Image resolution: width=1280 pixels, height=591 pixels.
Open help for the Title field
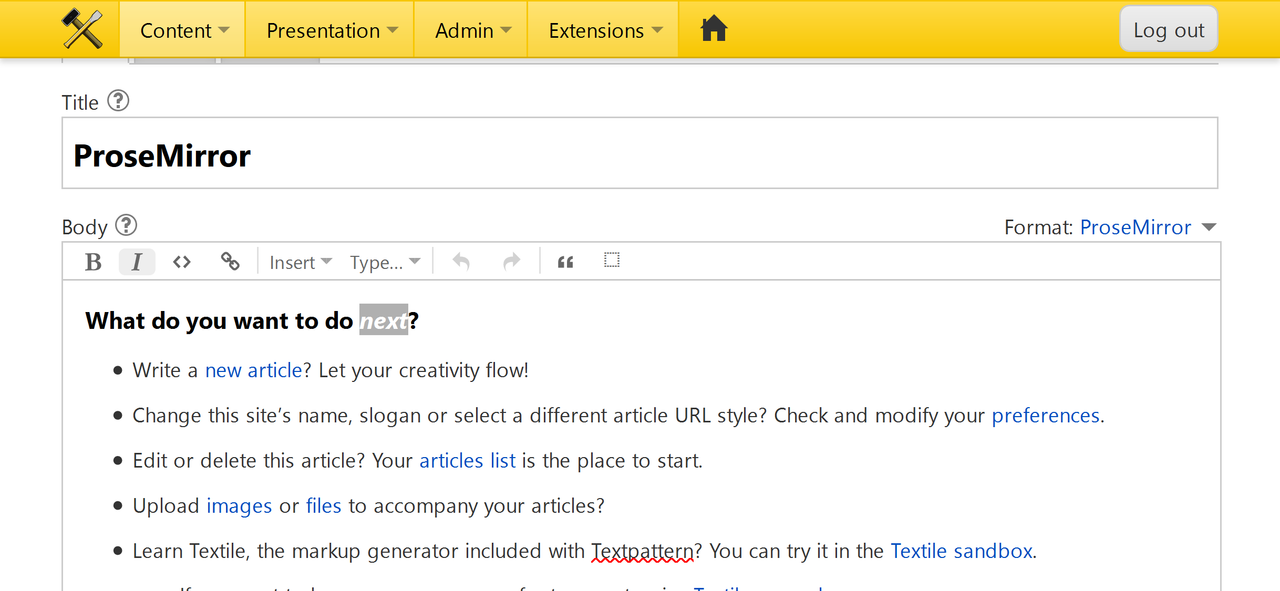click(118, 101)
